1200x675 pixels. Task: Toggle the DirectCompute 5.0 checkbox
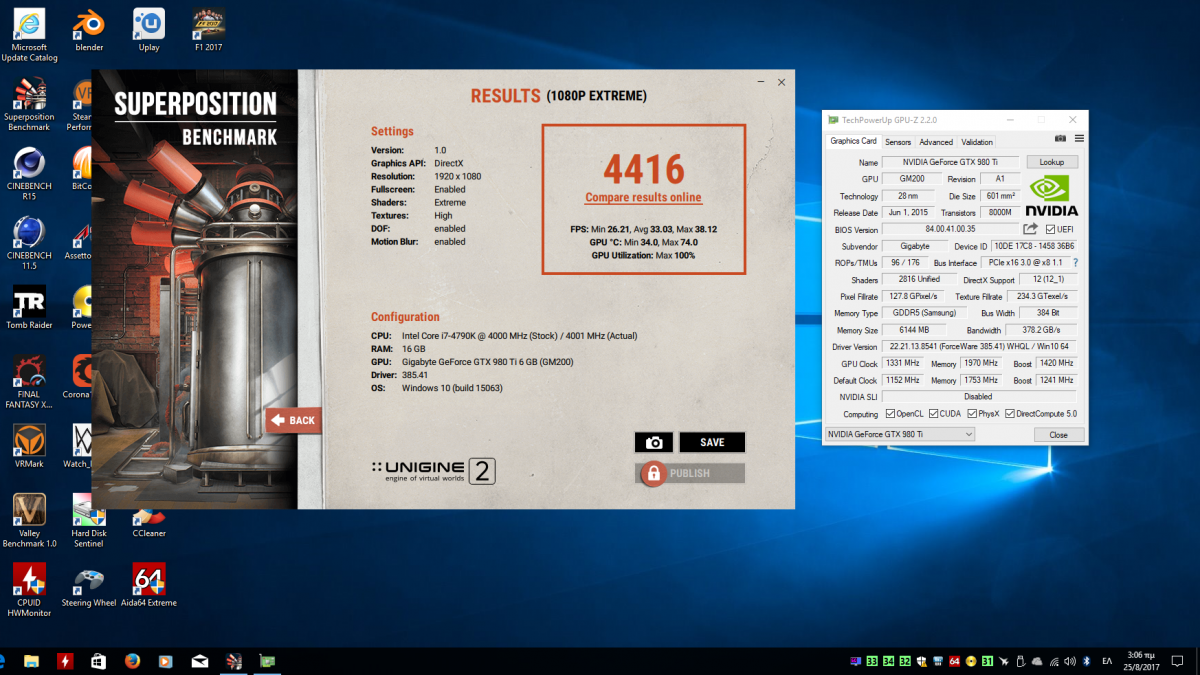[1010, 414]
